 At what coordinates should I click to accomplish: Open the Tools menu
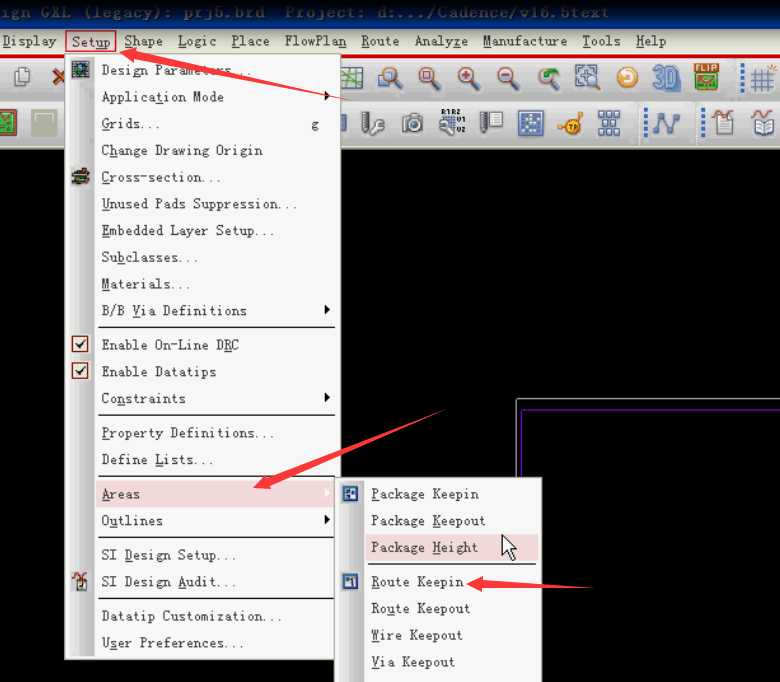(601, 41)
